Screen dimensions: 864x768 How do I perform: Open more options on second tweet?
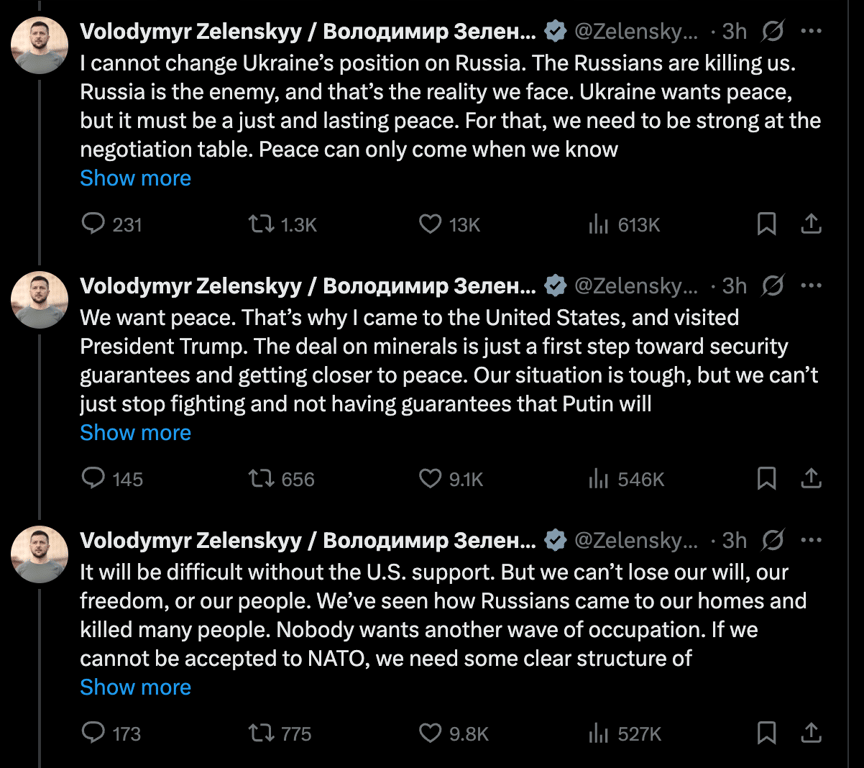[x=812, y=286]
